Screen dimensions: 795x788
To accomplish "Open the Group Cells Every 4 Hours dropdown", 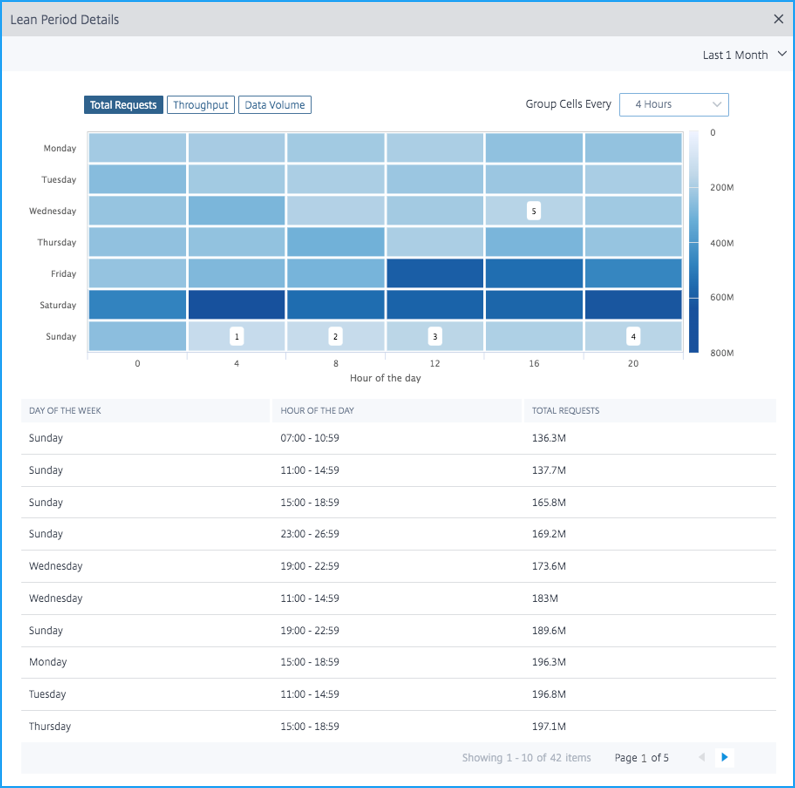I will click(x=673, y=104).
